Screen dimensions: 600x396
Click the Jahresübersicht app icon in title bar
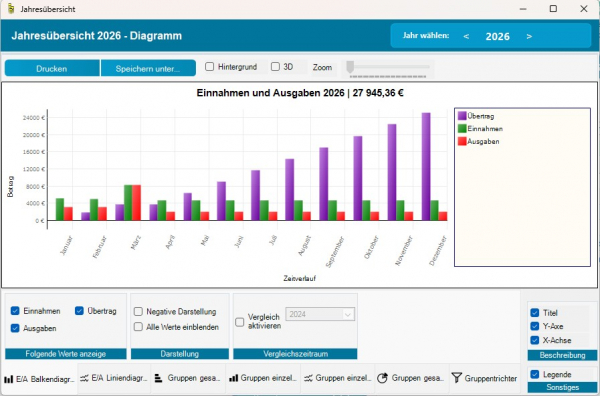coord(11,8)
